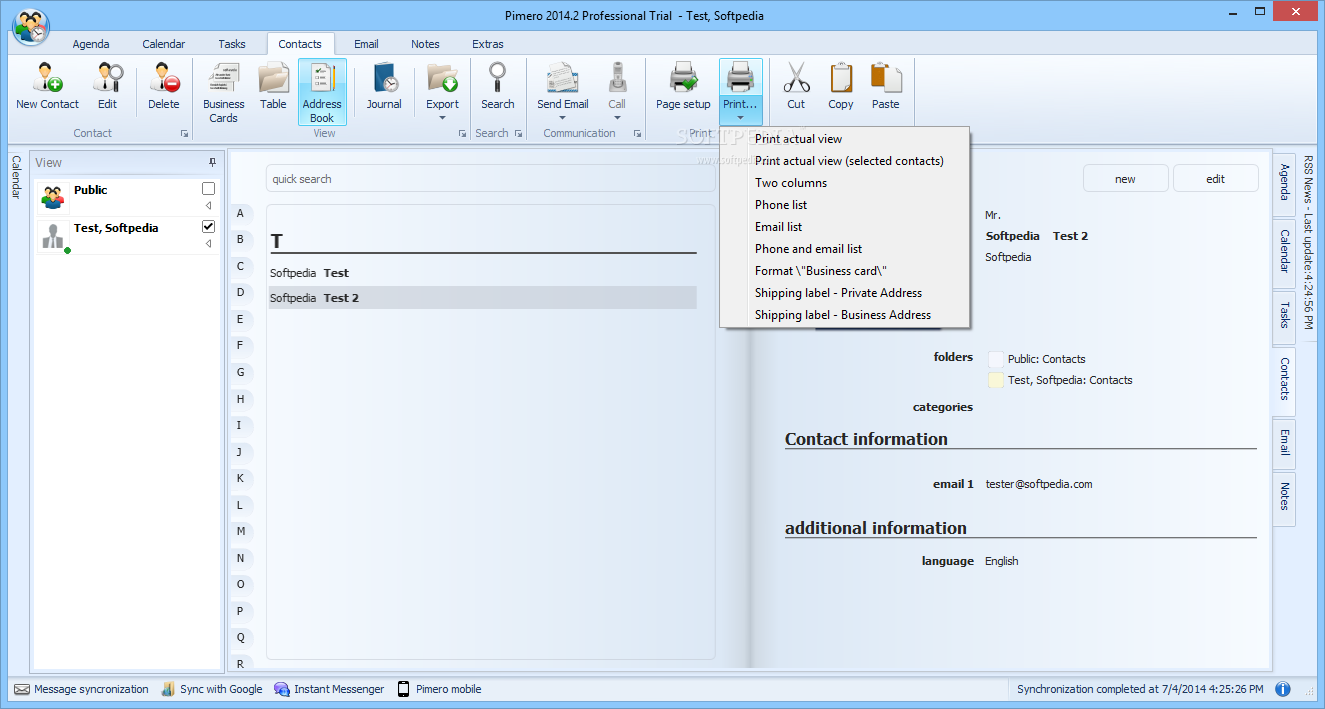
Task: Switch to the Agenda ribbon tab
Action: click(x=91, y=44)
